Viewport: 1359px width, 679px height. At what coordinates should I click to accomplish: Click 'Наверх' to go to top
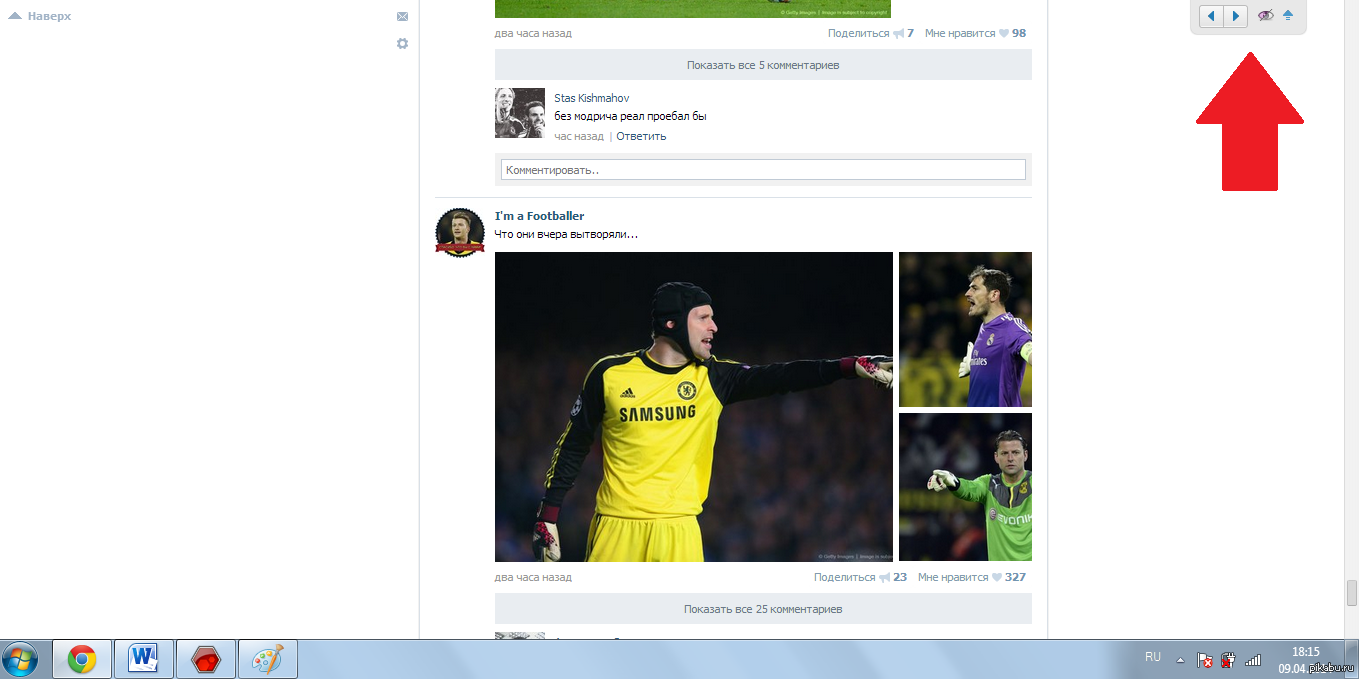pyautogui.click(x=48, y=16)
